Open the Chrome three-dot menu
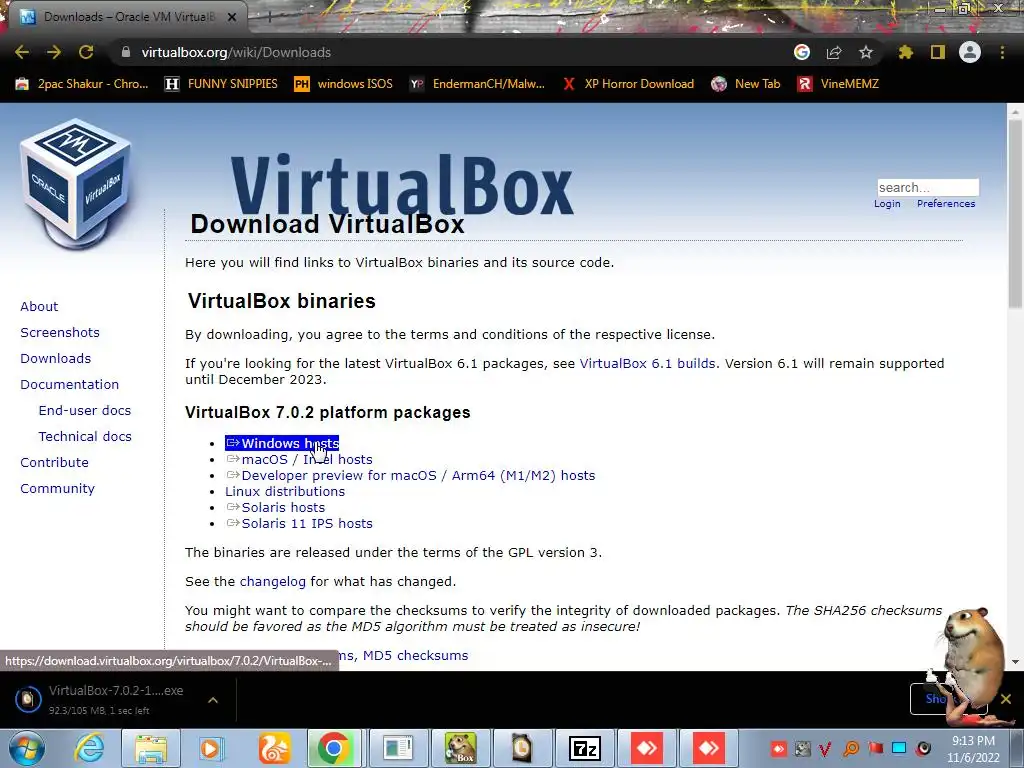Viewport: 1024px width, 768px height. 1002,52
